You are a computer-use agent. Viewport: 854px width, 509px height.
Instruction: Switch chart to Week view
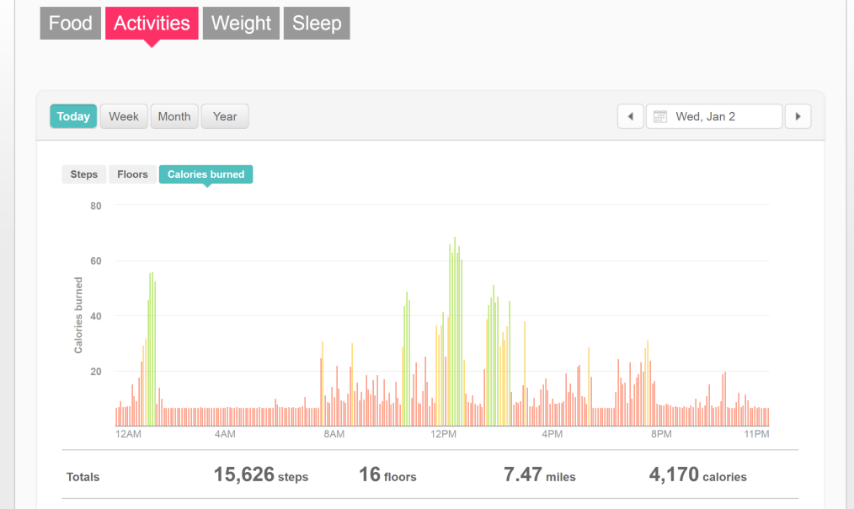(124, 117)
